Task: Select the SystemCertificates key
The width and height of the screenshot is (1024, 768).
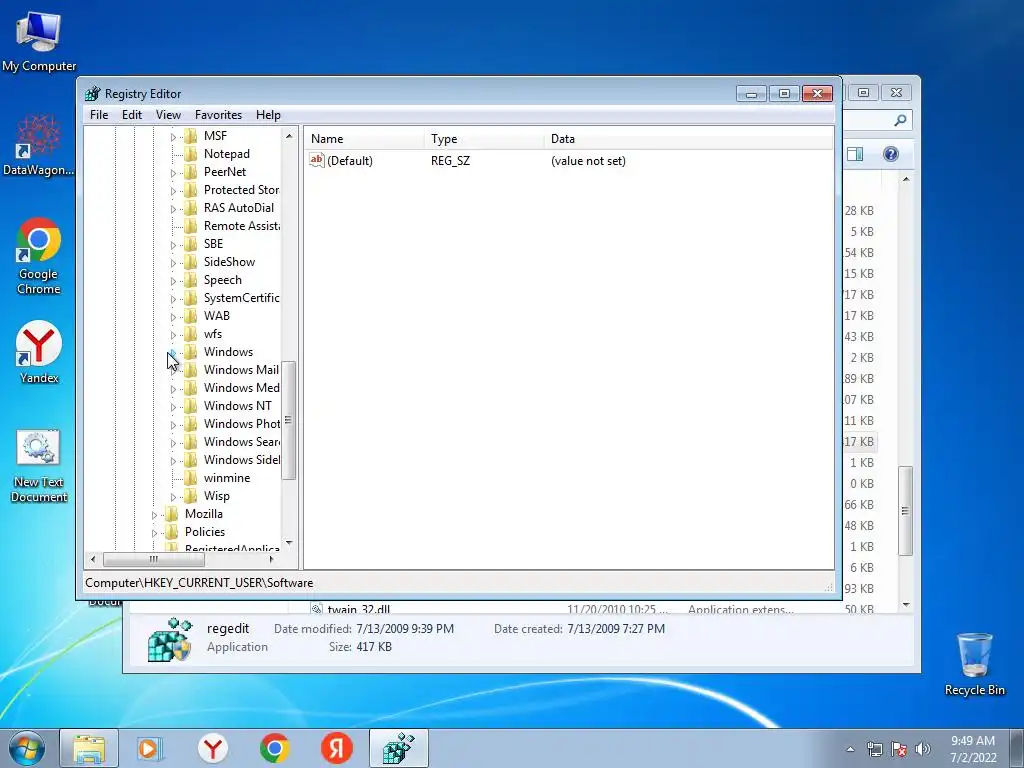Action: coord(241,298)
